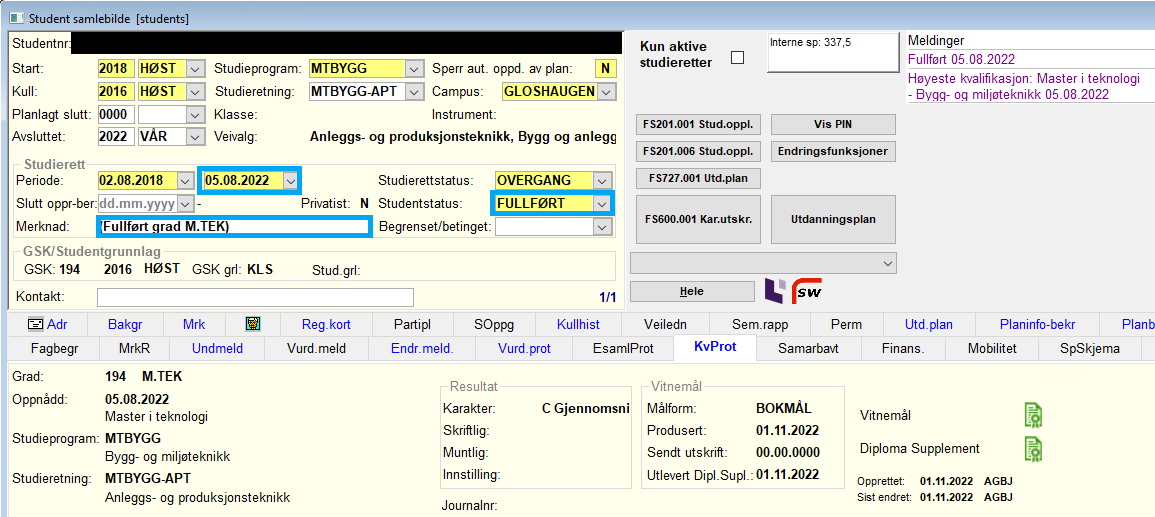Open the Partipl tab
Viewport: 1155px width, 517px height.
point(412,324)
